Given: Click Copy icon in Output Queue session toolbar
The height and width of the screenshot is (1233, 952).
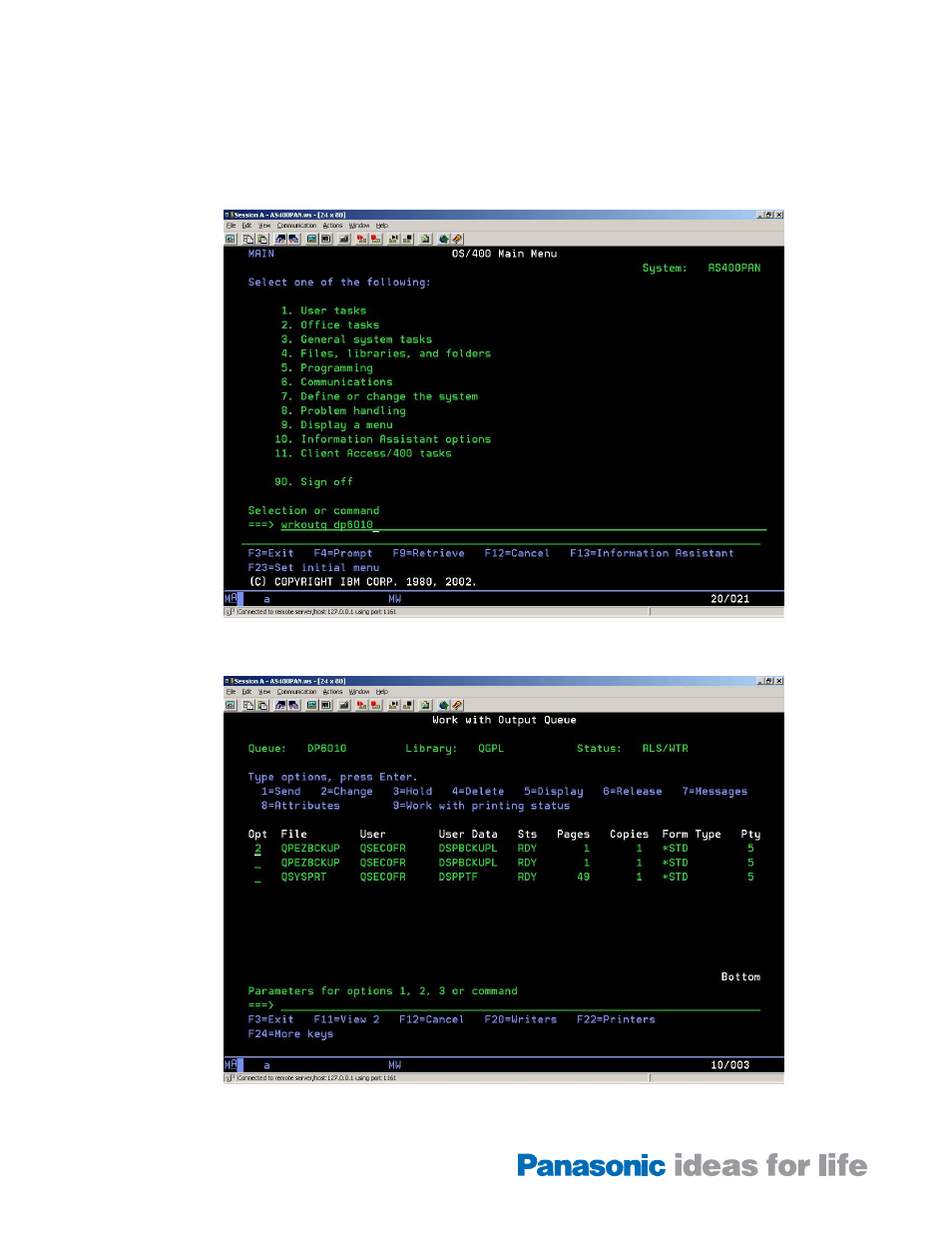Looking at the screenshot, I should tap(248, 705).
